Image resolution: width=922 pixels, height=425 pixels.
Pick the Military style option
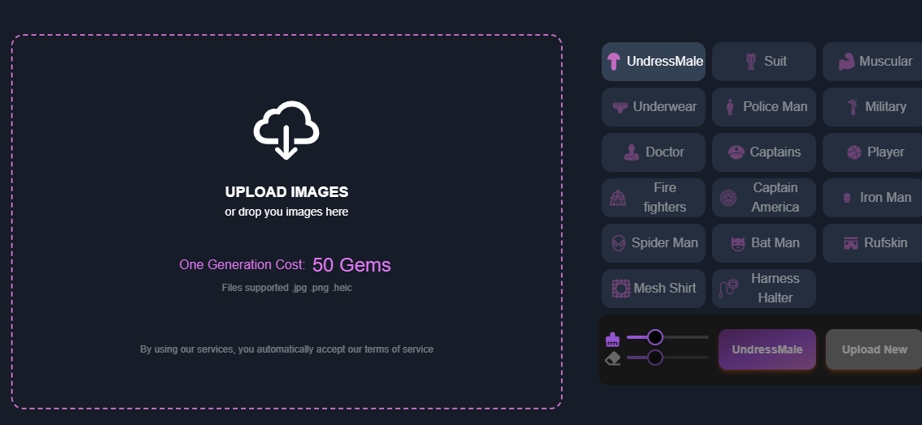coord(873,107)
